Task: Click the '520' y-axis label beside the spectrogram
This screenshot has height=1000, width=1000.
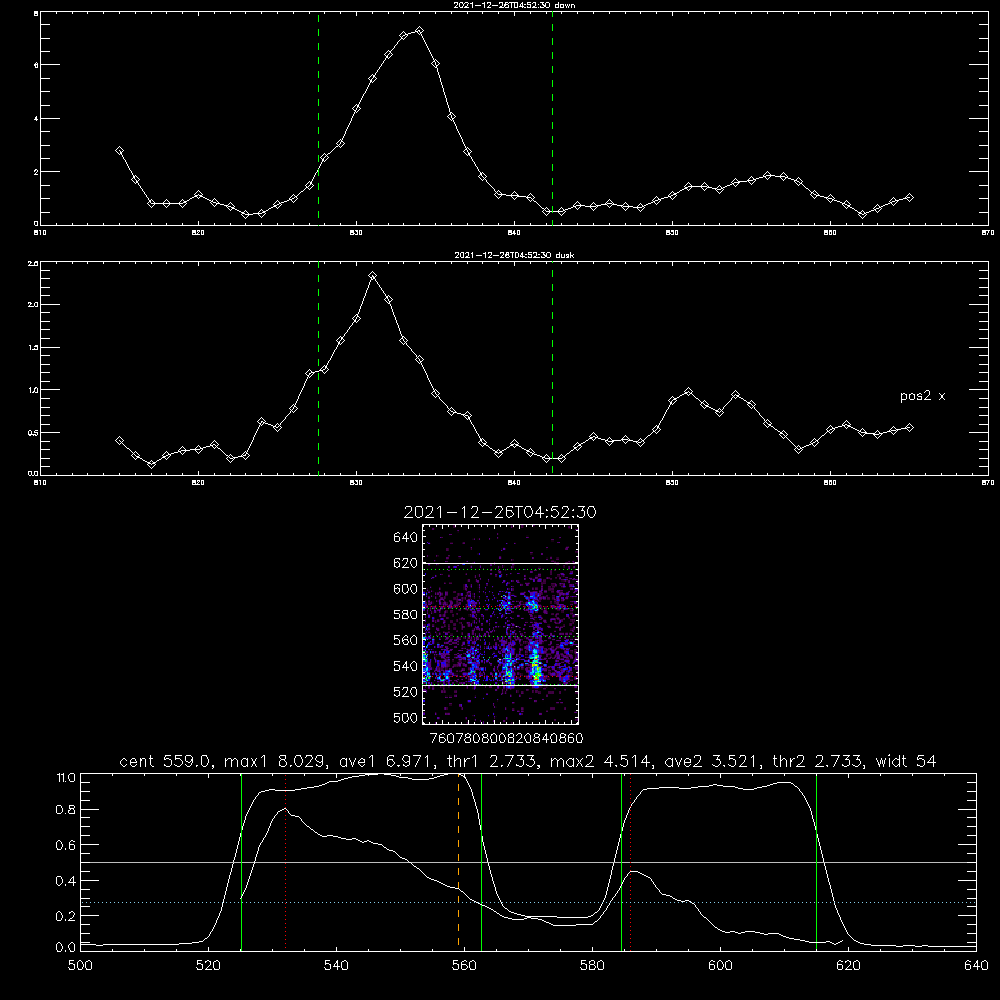Action: tap(406, 692)
